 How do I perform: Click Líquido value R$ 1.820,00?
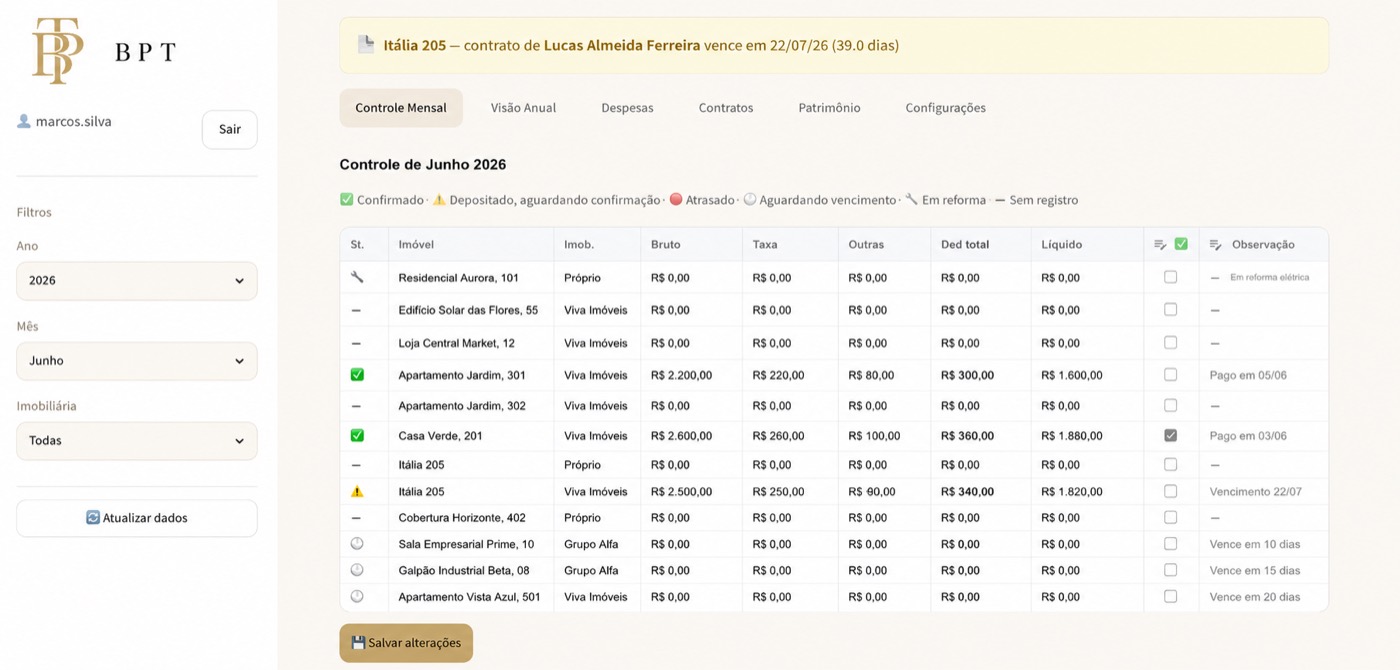(x=1072, y=491)
